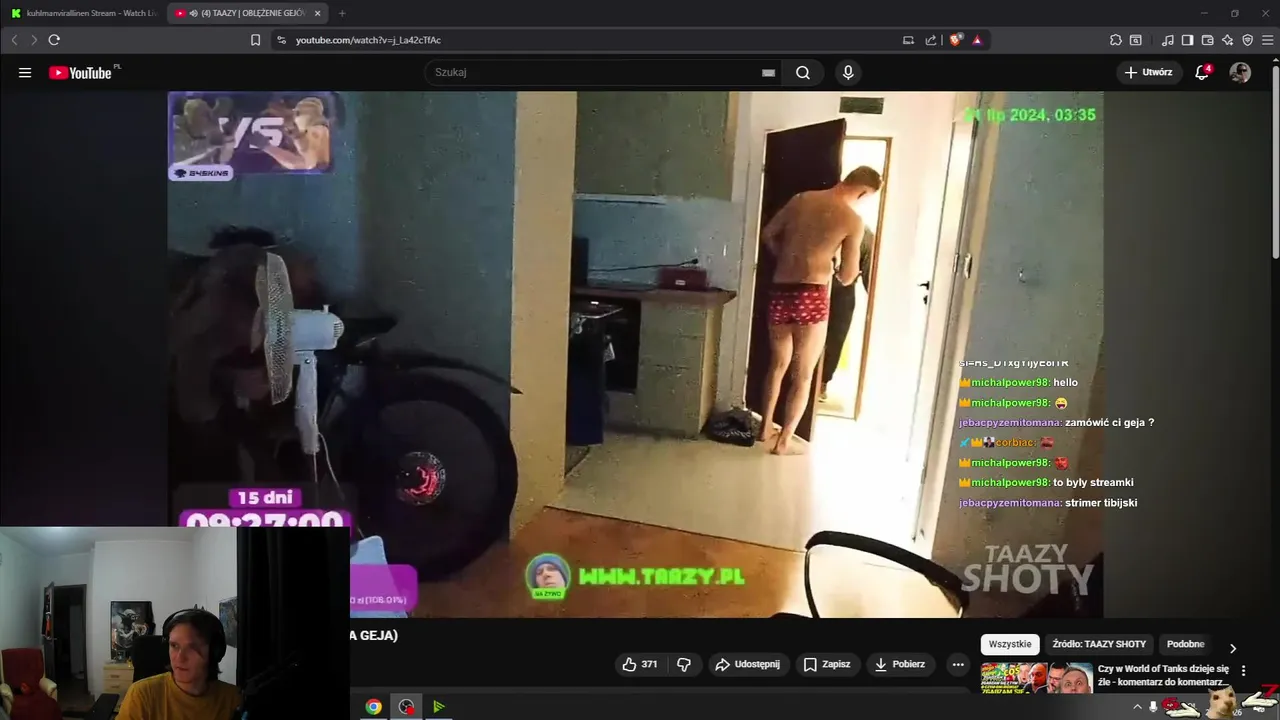The image size is (1280, 720).
Task: Switch to kuhlmanvirallinen Stream tab
Action: coord(83,13)
